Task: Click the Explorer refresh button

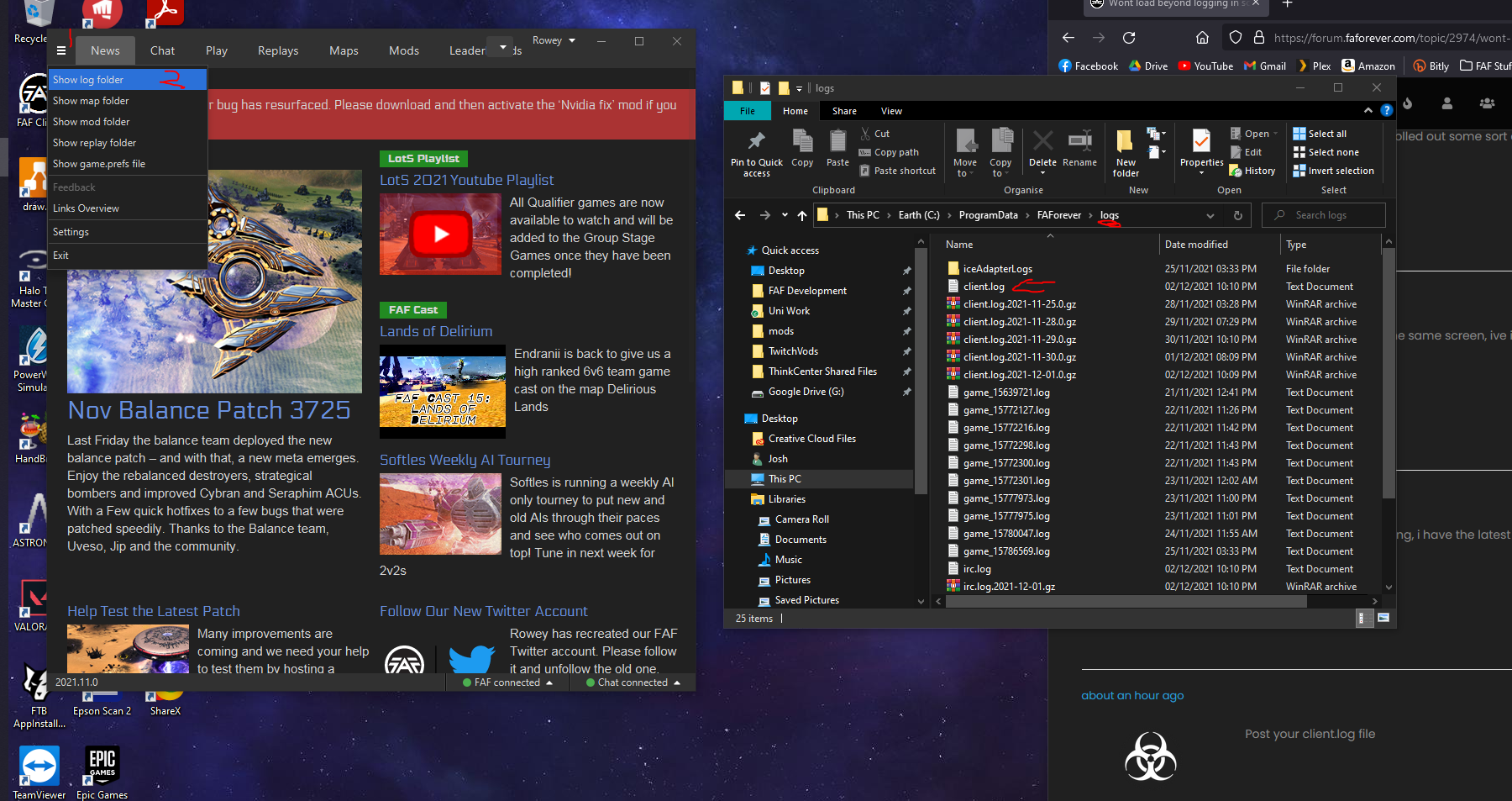Action: [1237, 215]
